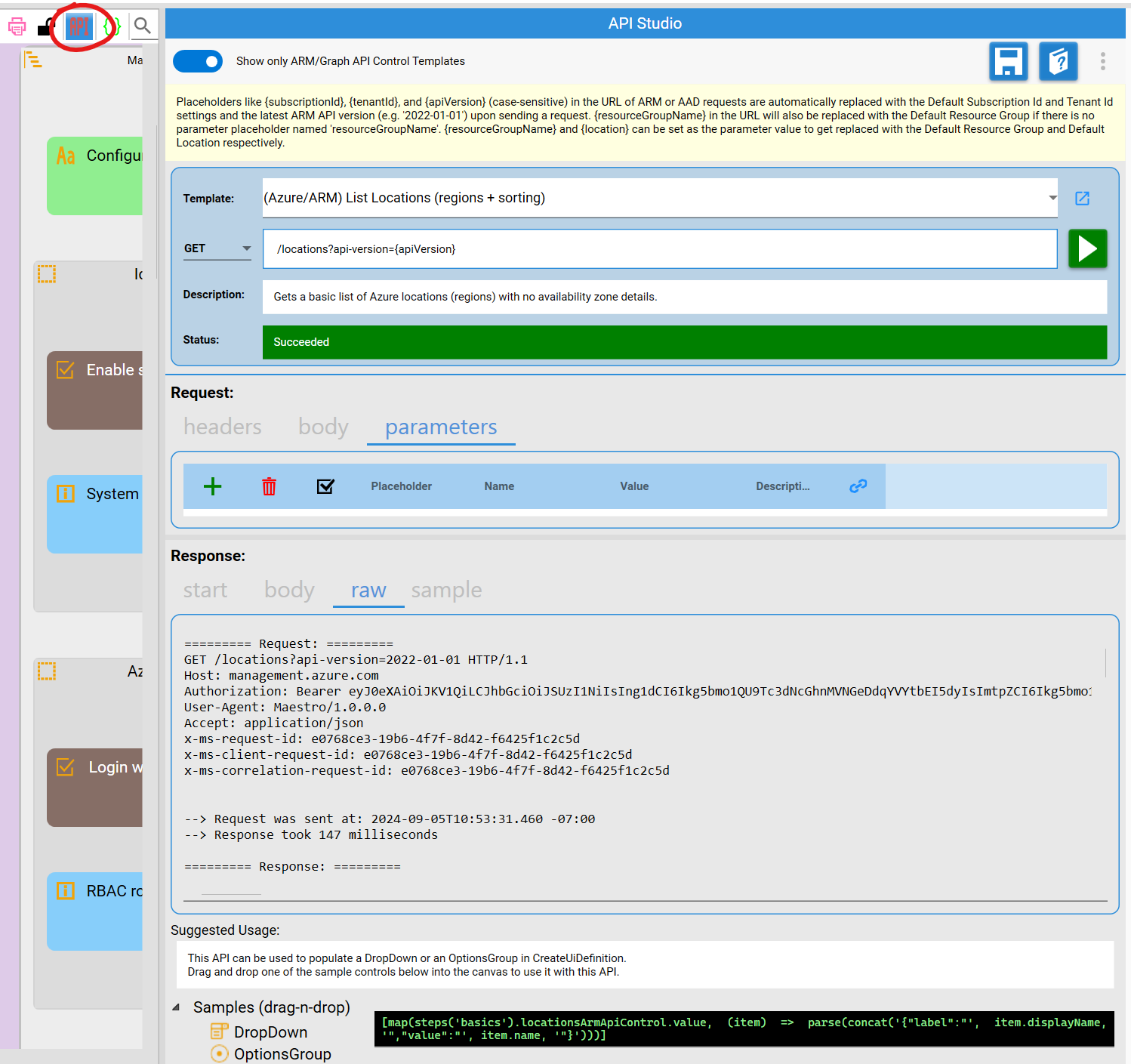Screen dimensions: 1131x1064
Task: Click the padlock icon in the toolbar
Action: (45, 27)
